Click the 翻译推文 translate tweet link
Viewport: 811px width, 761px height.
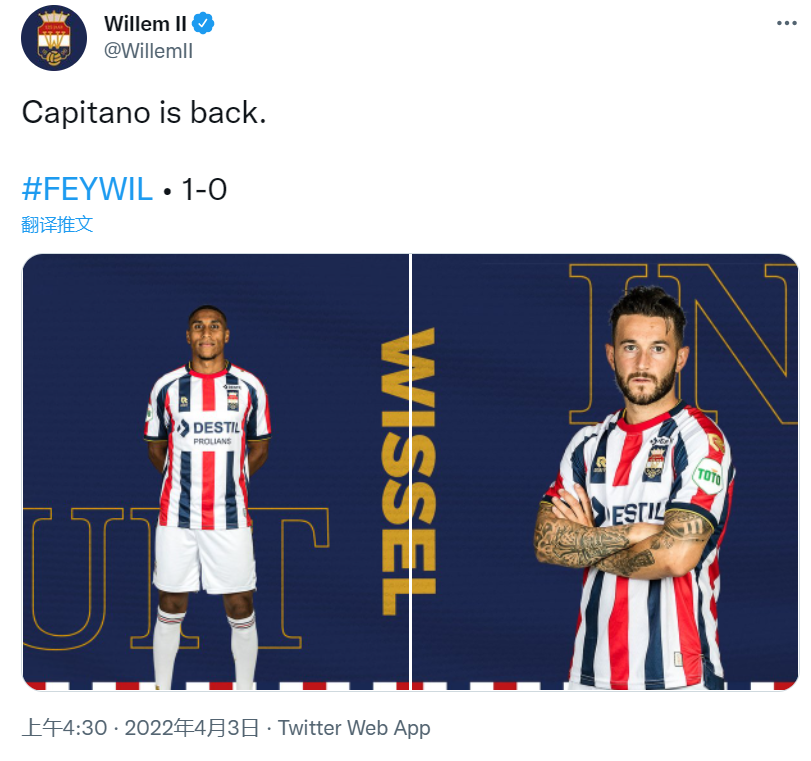tap(57, 225)
